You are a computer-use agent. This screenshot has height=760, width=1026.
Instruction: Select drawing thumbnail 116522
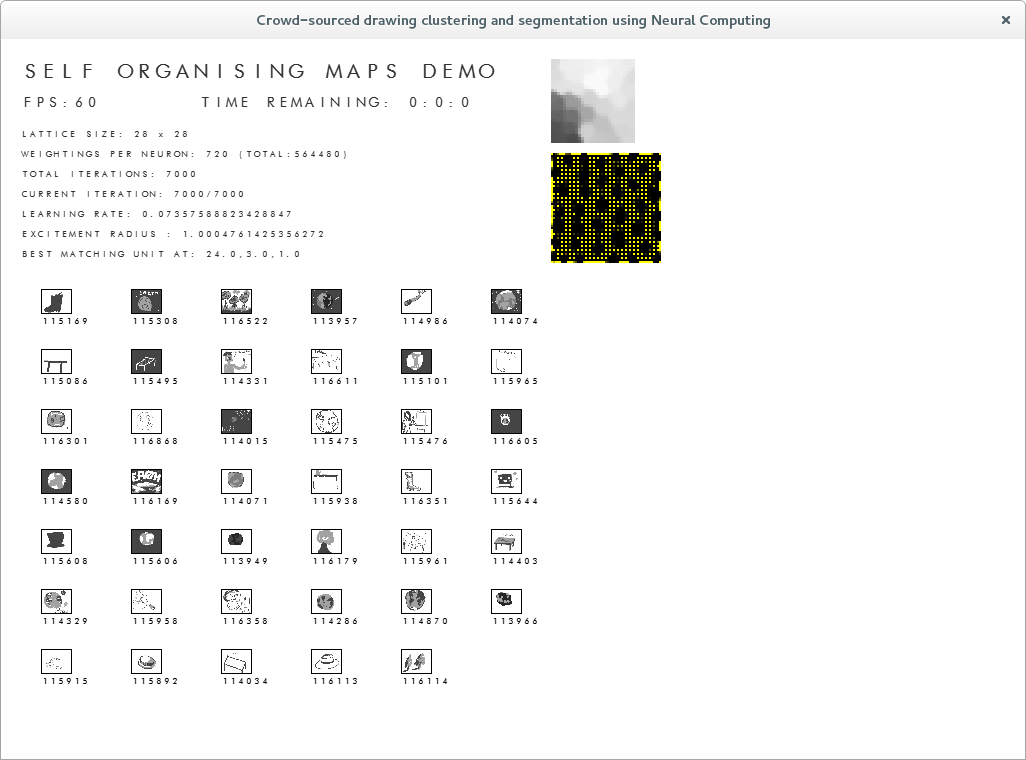[x=236, y=302]
